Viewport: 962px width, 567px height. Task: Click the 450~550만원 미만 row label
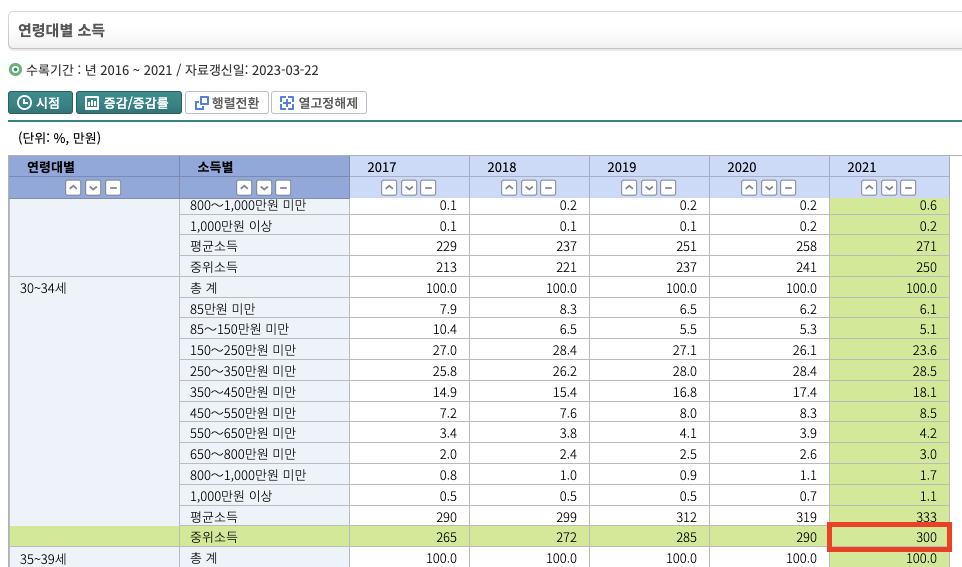coord(264,413)
